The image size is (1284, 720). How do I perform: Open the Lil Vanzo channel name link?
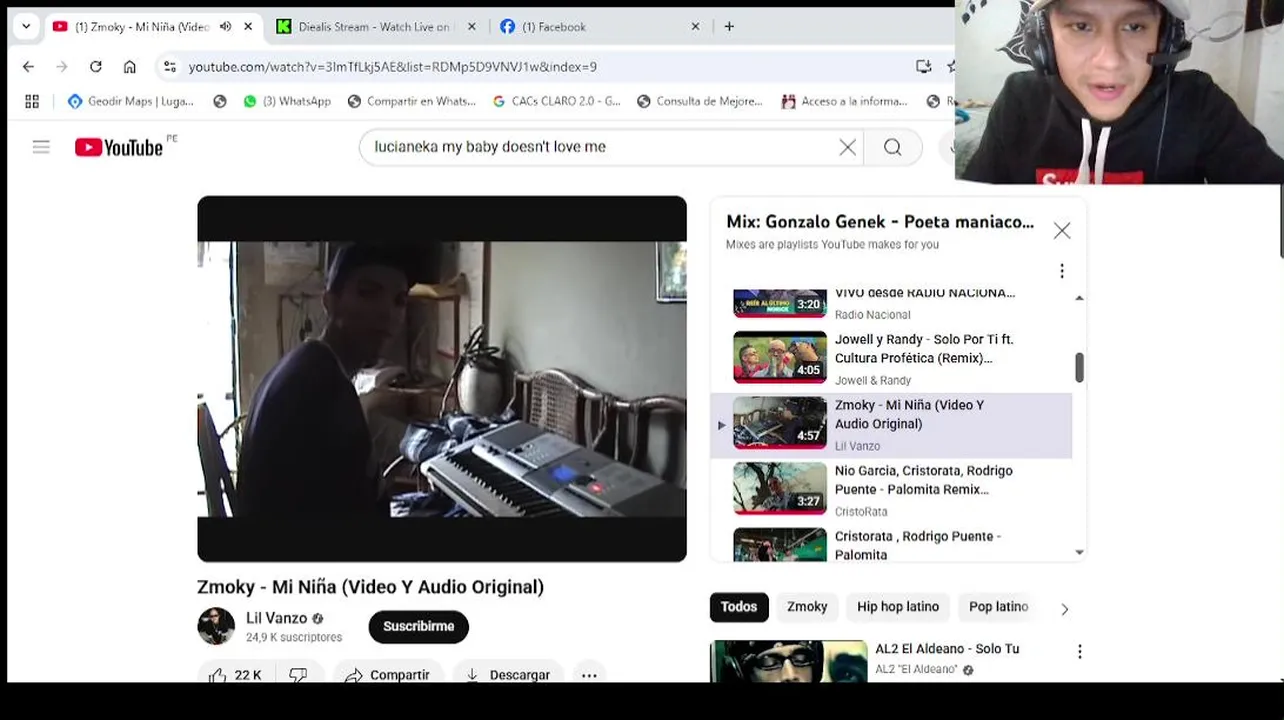[276, 618]
